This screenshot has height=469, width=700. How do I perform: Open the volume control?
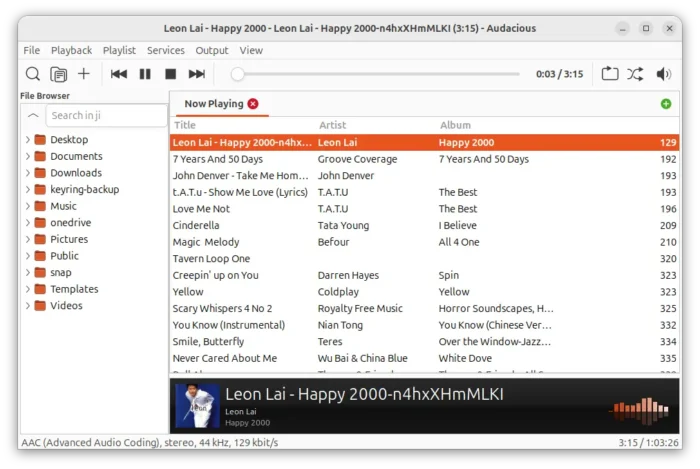(663, 74)
